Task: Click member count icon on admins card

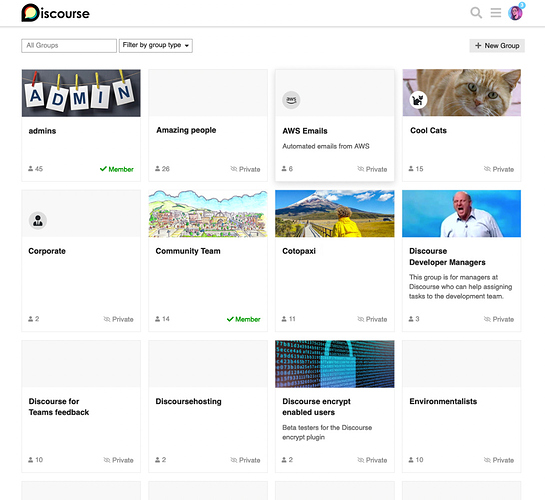Action: 31,169
